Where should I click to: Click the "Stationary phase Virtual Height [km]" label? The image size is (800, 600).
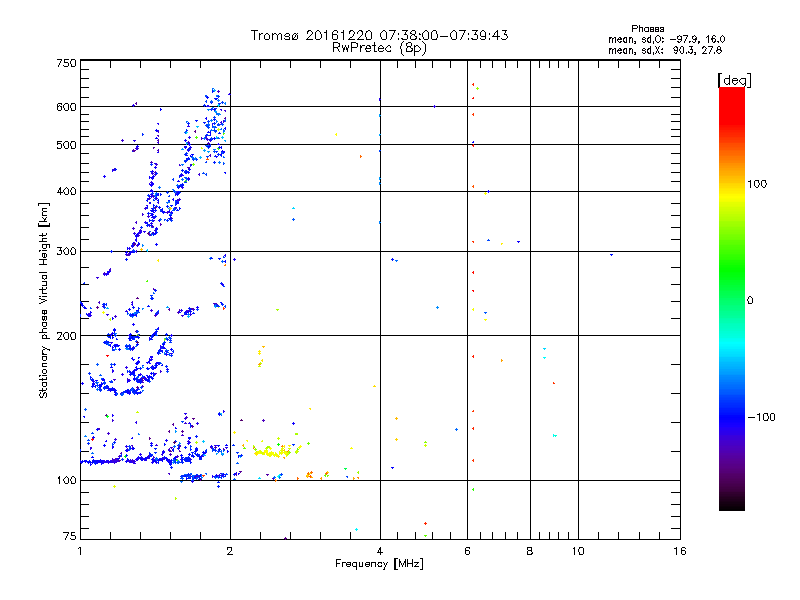pyautogui.click(x=44, y=300)
